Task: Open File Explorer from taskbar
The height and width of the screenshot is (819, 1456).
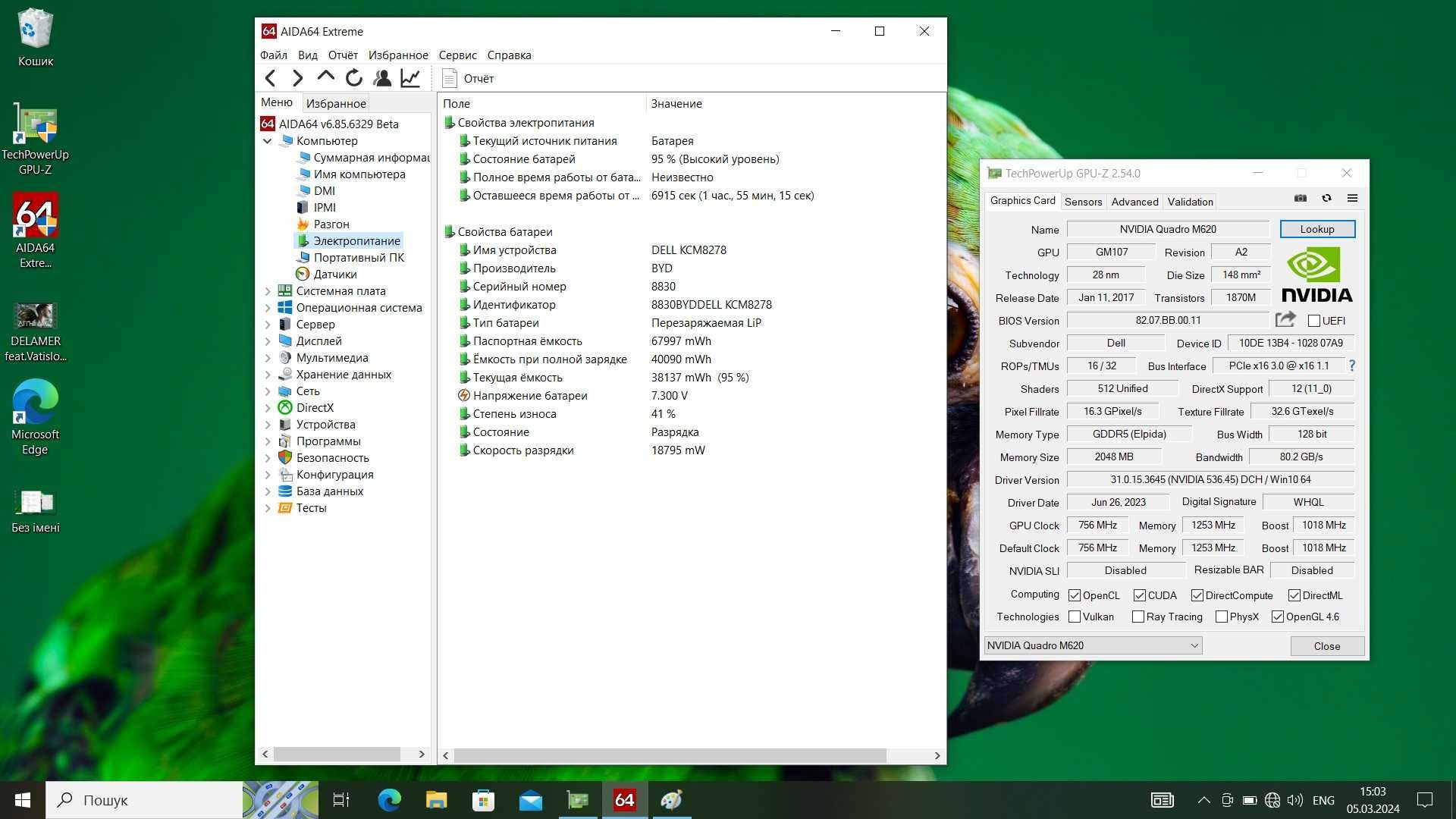Action: point(436,800)
